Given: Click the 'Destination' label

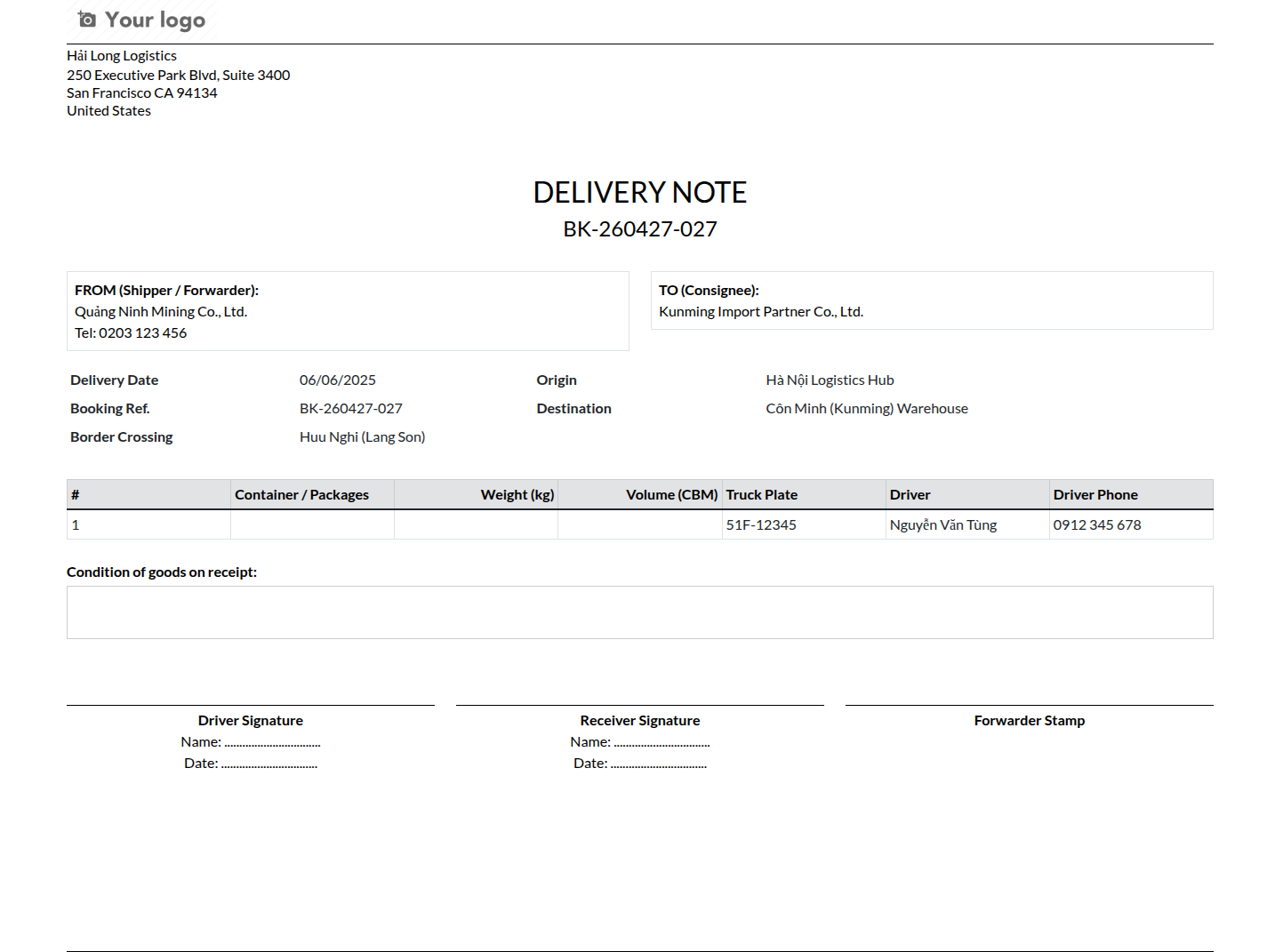Looking at the screenshot, I should pyautogui.click(x=574, y=408).
